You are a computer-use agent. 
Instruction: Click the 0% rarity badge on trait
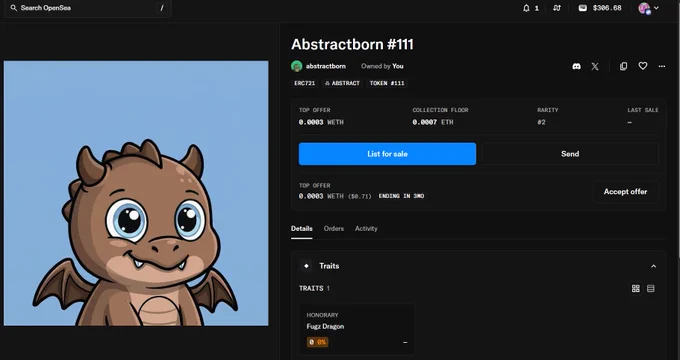coord(317,342)
